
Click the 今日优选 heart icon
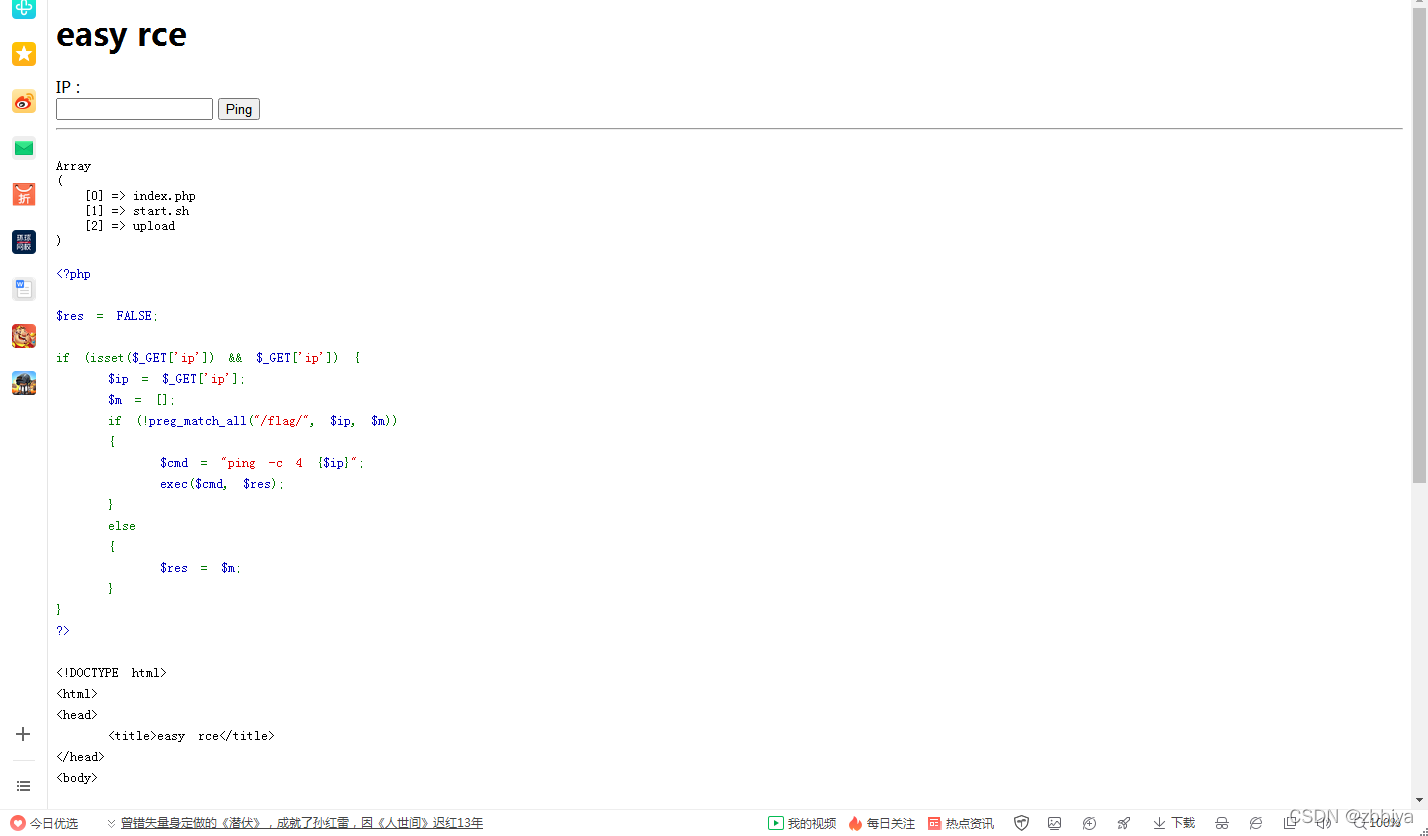[17, 823]
